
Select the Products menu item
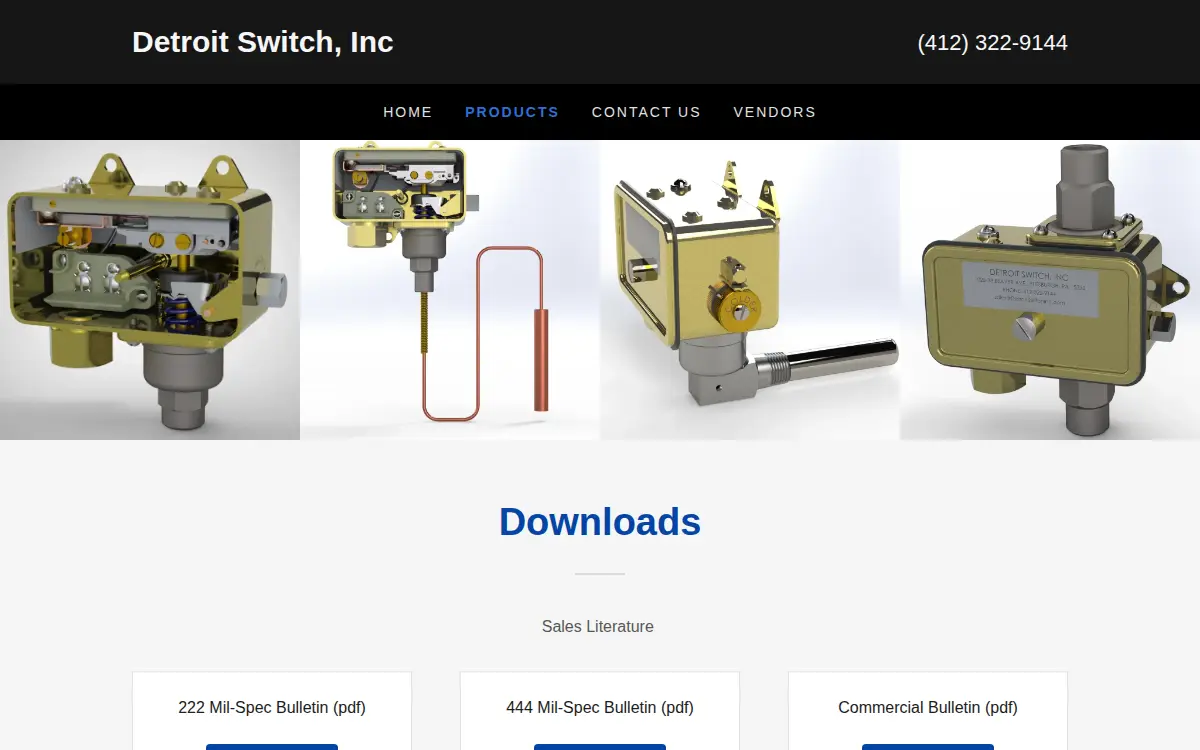point(512,112)
